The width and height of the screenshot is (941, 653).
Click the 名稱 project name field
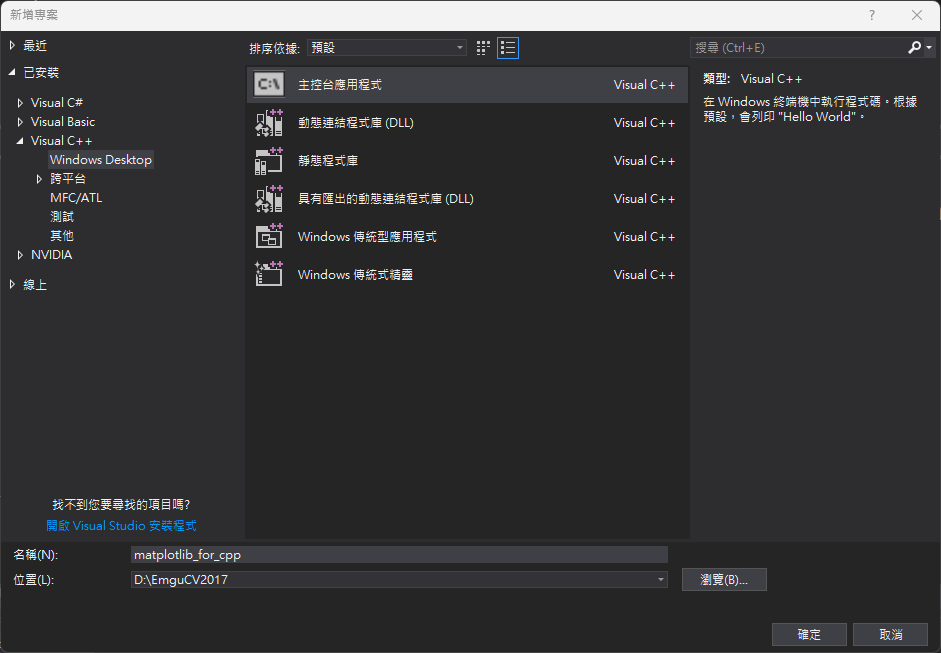point(399,555)
